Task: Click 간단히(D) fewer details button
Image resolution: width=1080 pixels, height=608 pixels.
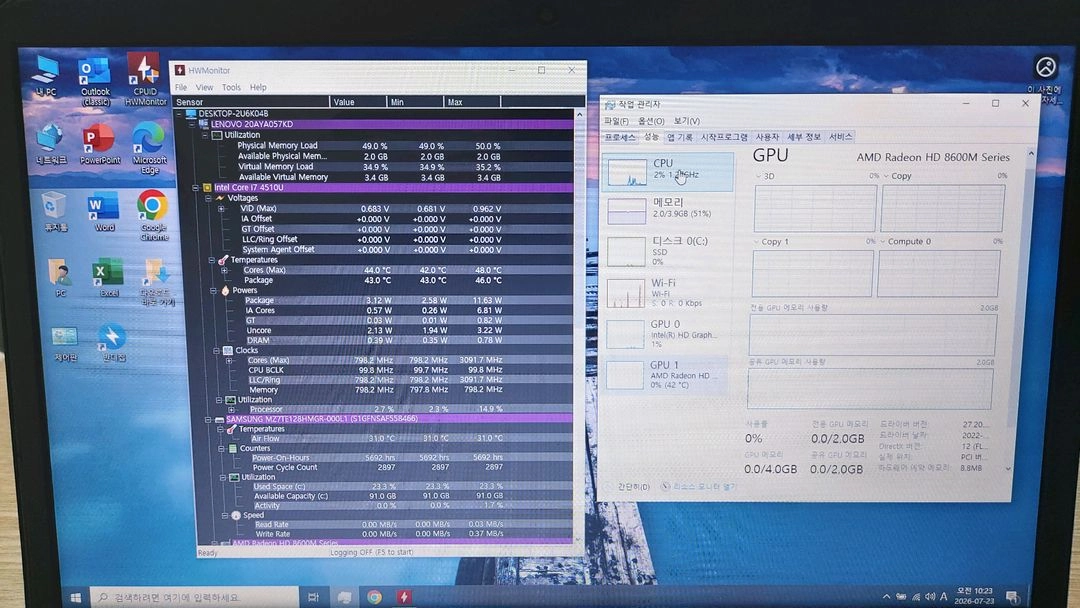Action: pos(628,487)
